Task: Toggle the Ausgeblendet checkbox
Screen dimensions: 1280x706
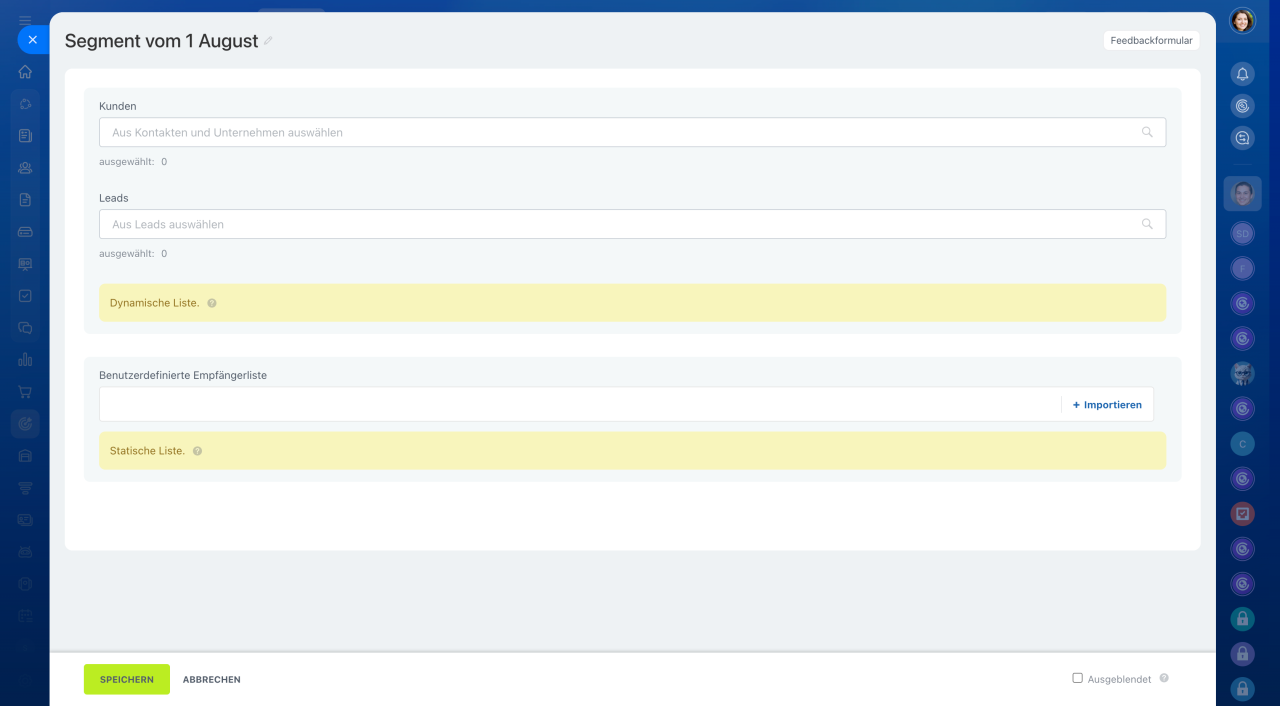Action: pyautogui.click(x=1077, y=678)
